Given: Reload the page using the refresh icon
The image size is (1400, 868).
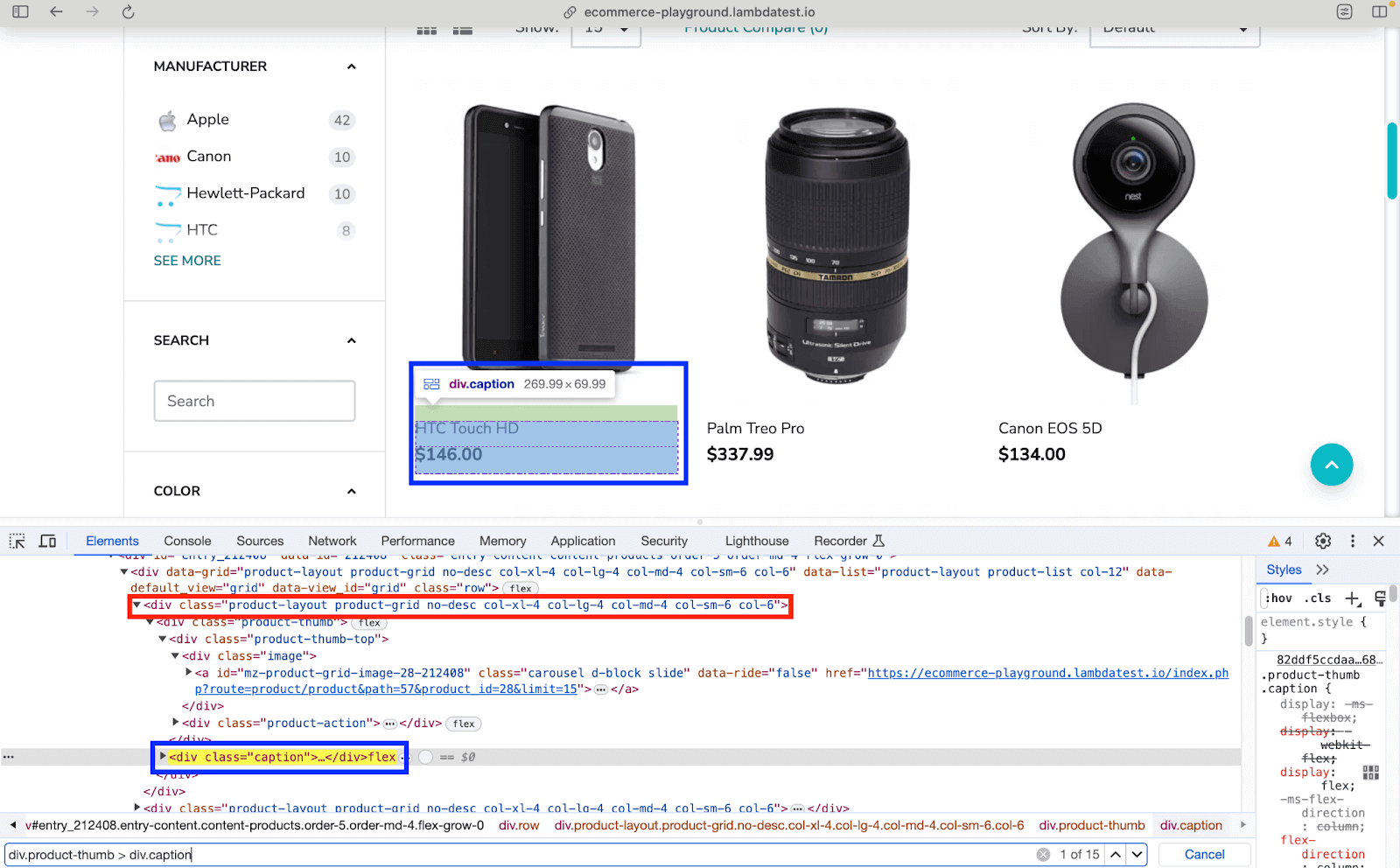Looking at the screenshot, I should (129, 12).
